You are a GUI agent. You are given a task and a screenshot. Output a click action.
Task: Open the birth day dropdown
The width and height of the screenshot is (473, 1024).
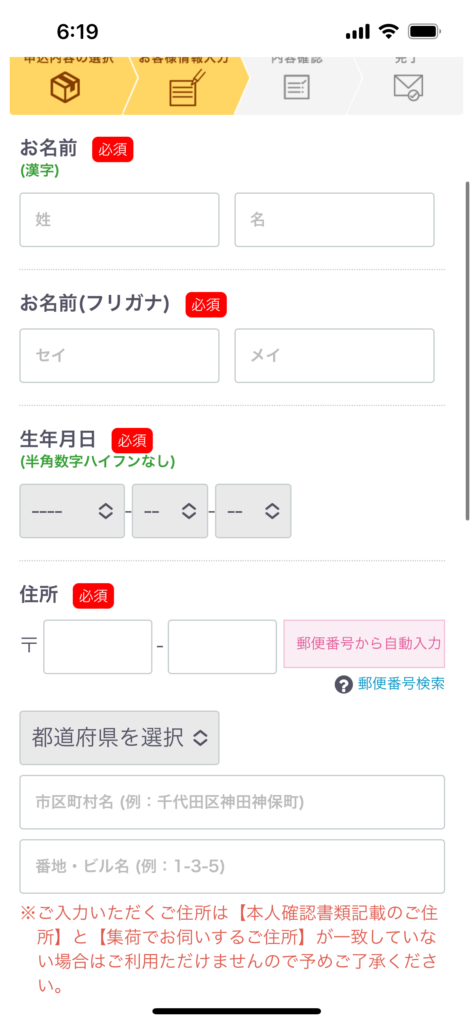point(253,511)
